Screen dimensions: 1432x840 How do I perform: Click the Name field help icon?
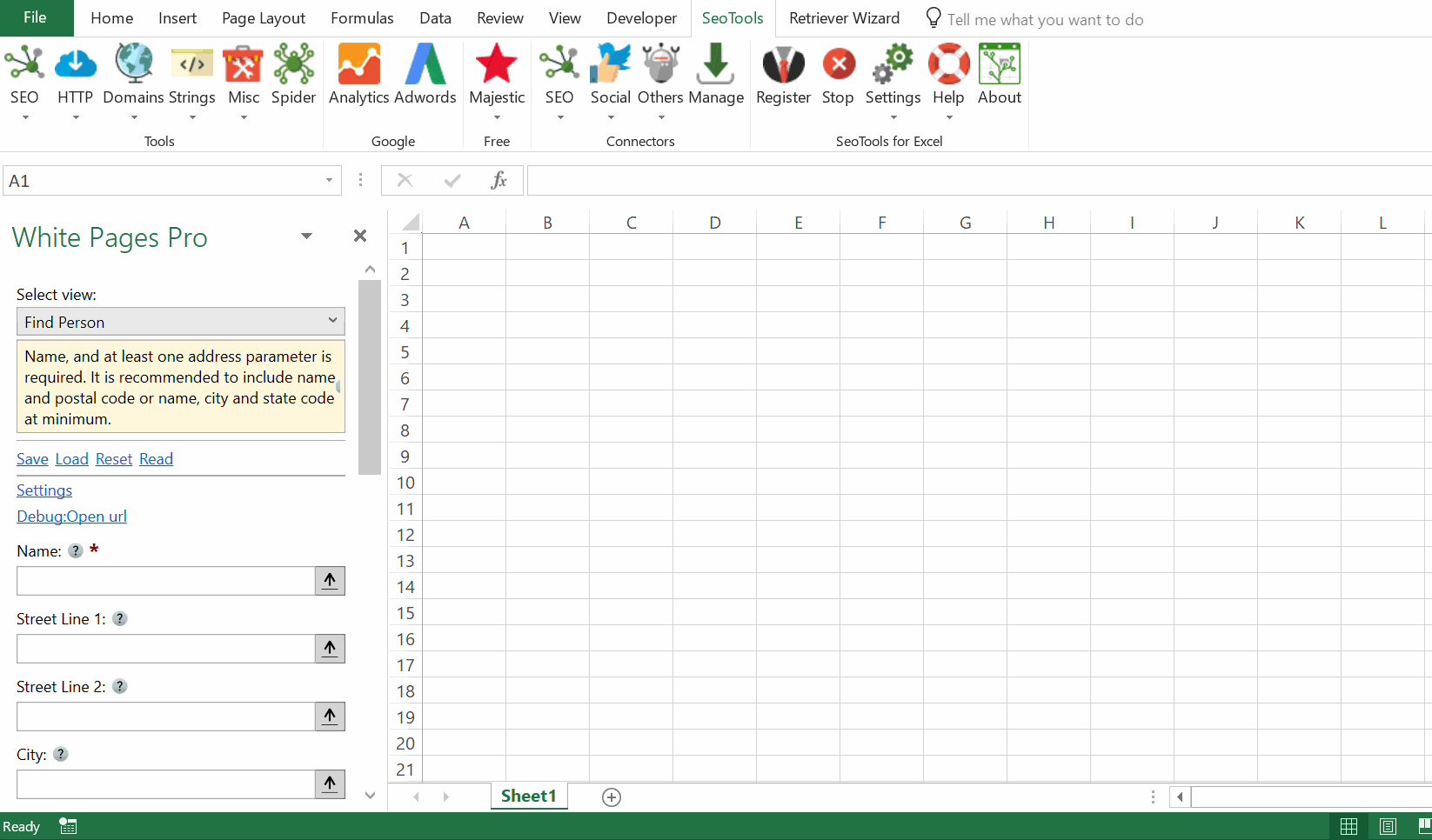(76, 550)
